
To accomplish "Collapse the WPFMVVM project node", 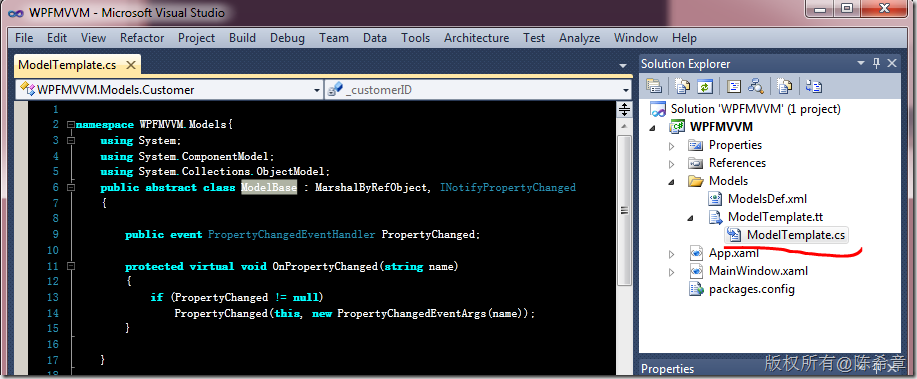I will pos(653,128).
